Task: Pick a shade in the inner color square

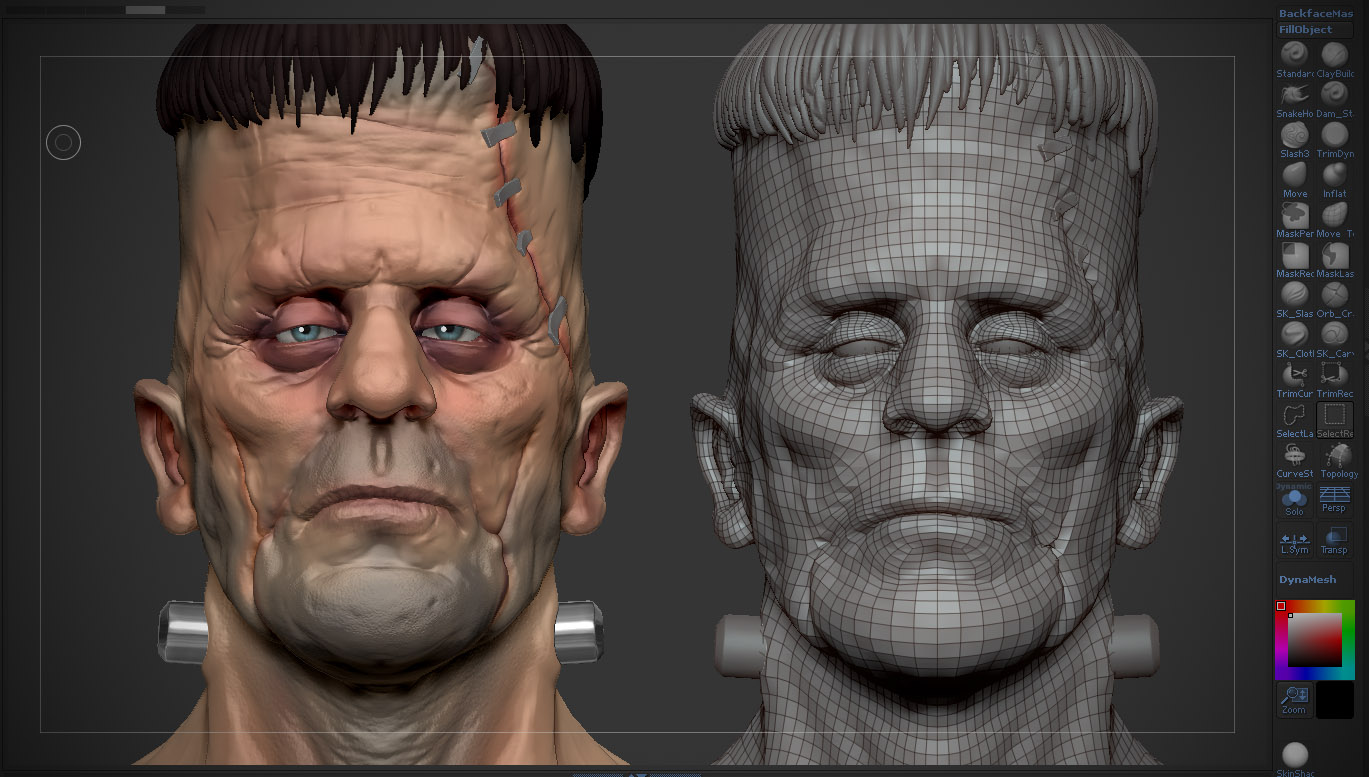Action: (1314, 640)
